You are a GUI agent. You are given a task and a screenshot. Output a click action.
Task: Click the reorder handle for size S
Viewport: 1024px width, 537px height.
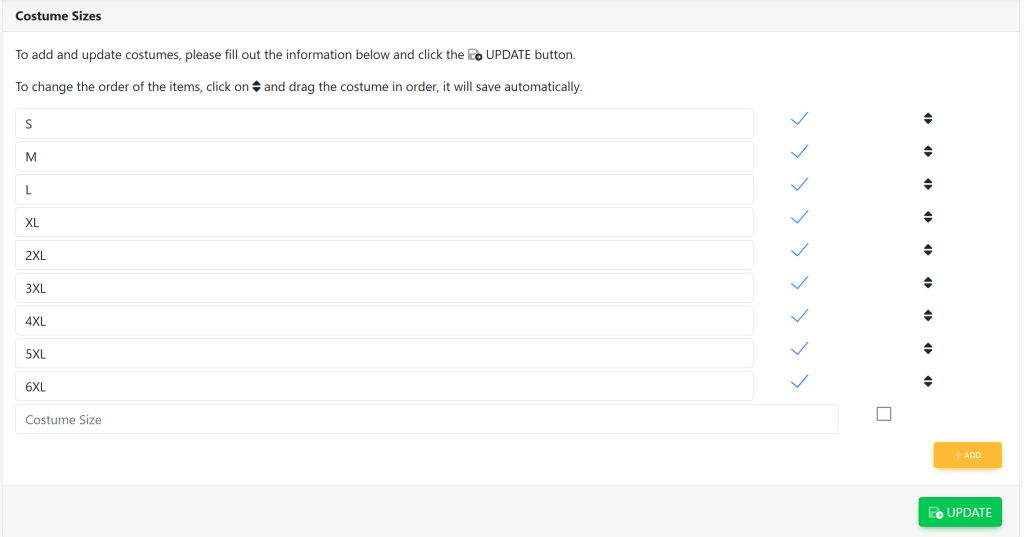(928, 119)
